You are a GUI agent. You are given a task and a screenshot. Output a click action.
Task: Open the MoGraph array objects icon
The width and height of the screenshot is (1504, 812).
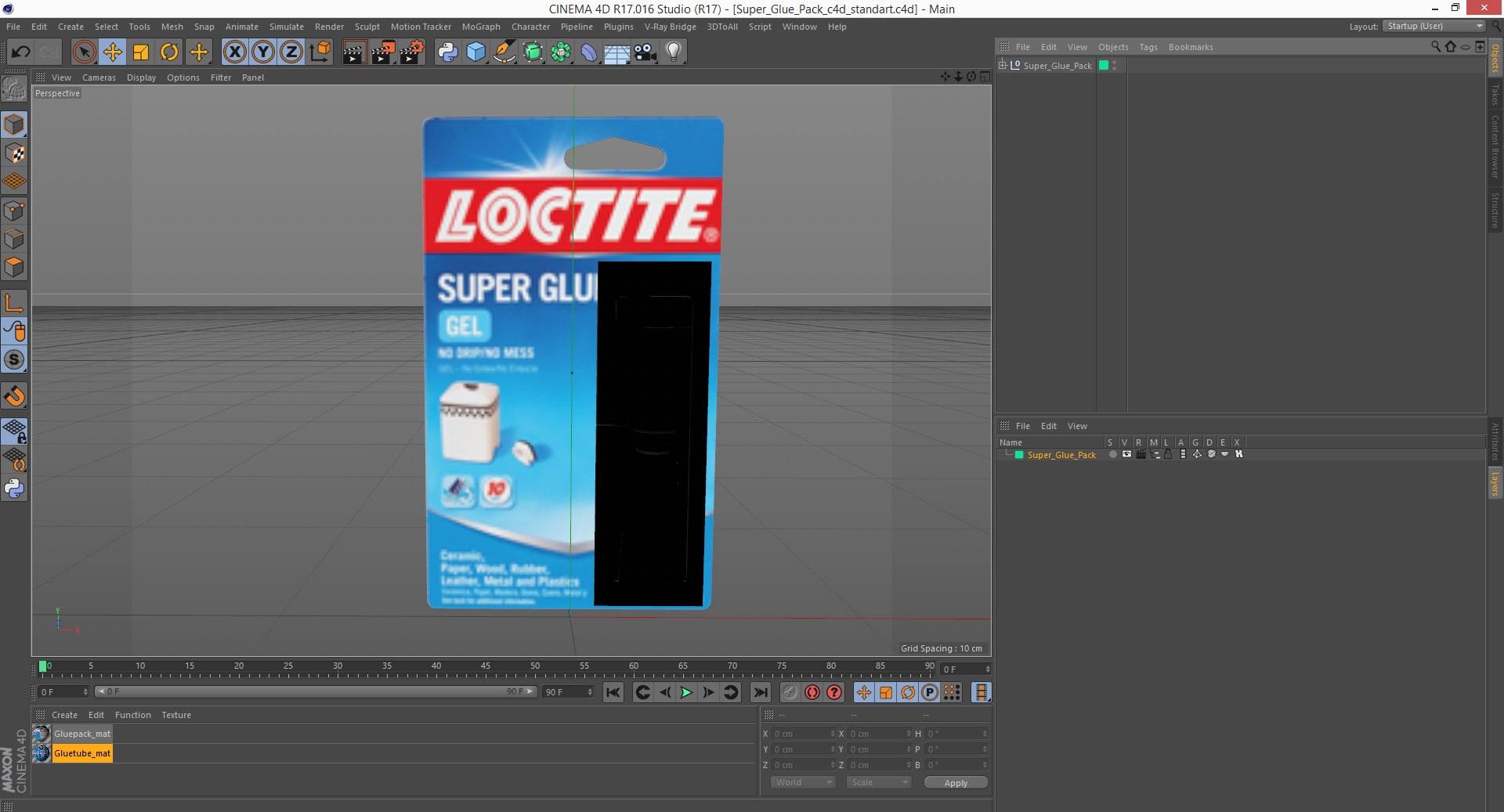point(561,52)
